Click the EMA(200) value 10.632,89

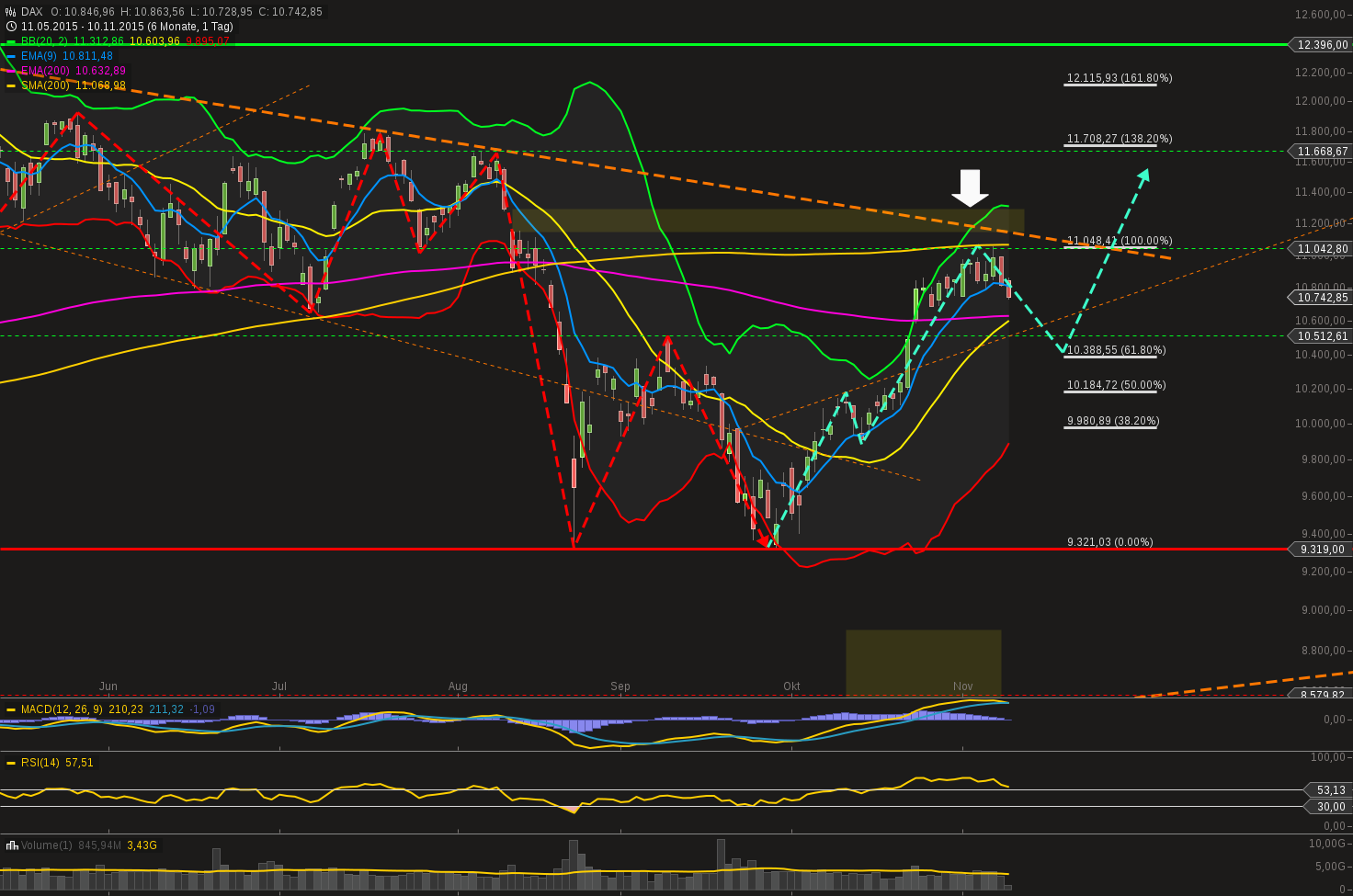[x=100, y=71]
